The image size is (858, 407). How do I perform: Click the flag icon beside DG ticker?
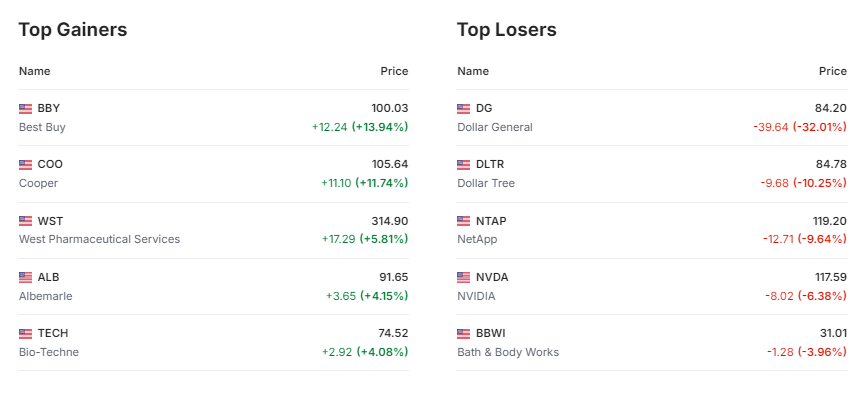(463, 108)
